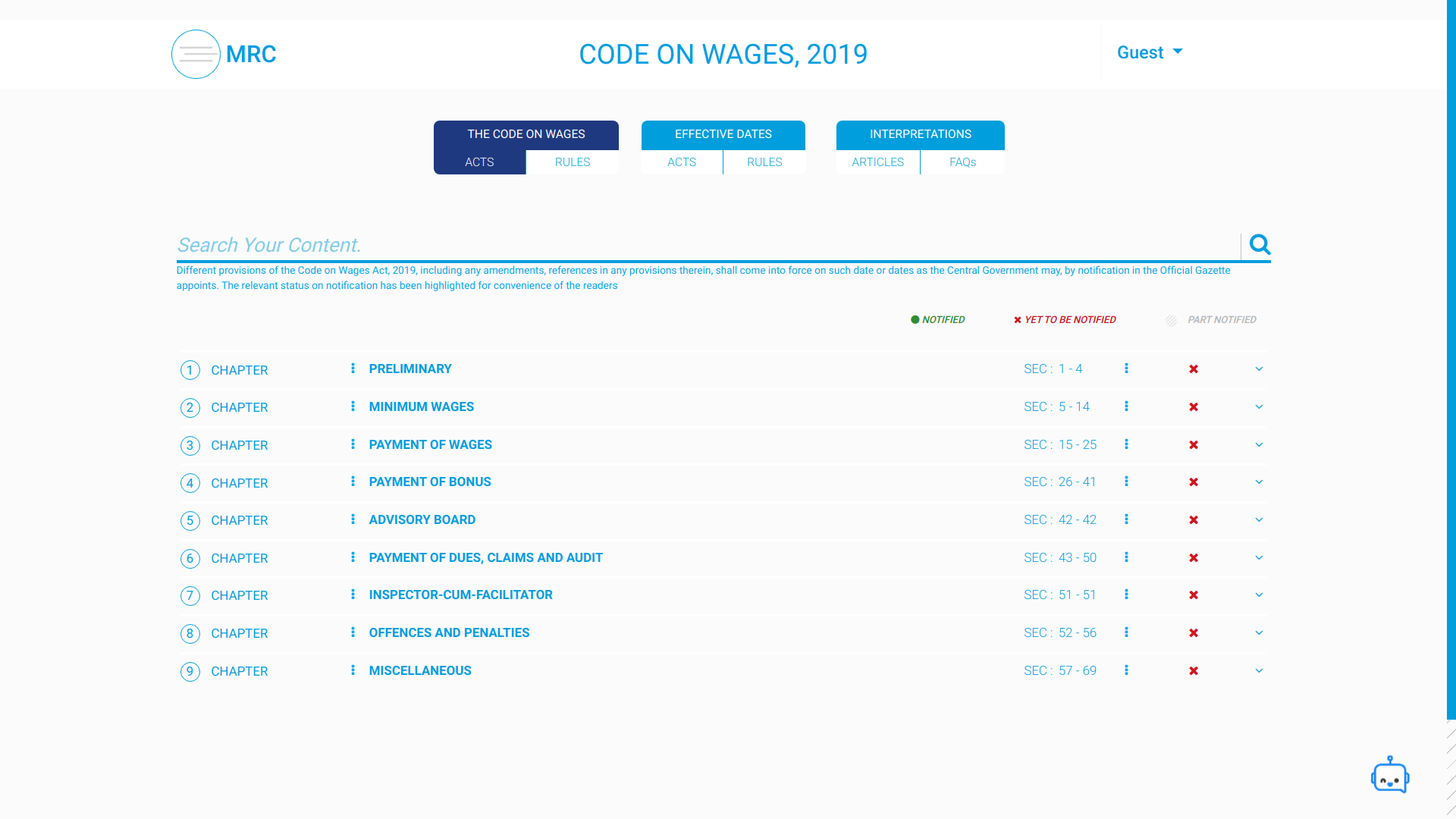The image size is (1456, 819).
Task: Click red X status for PRELIMINARY chapter
Action: [x=1194, y=369]
